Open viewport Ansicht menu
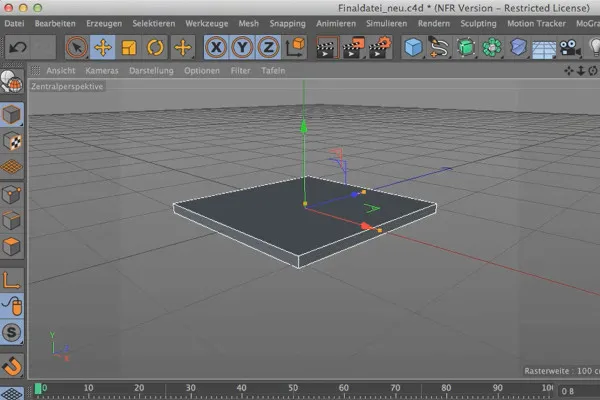600x400 pixels. tap(61, 70)
